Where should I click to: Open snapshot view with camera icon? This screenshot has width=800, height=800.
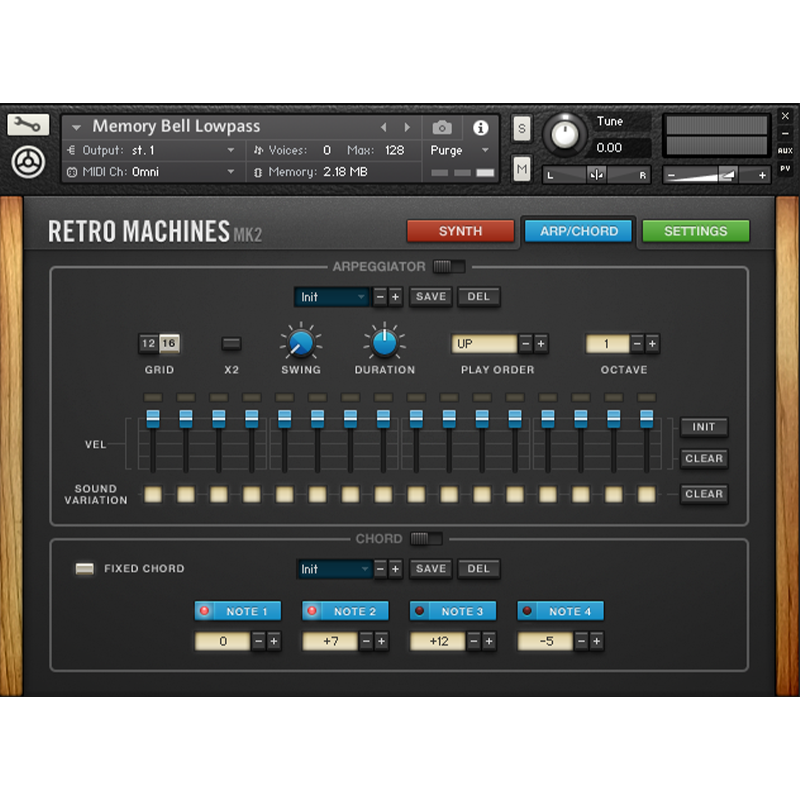[442, 128]
